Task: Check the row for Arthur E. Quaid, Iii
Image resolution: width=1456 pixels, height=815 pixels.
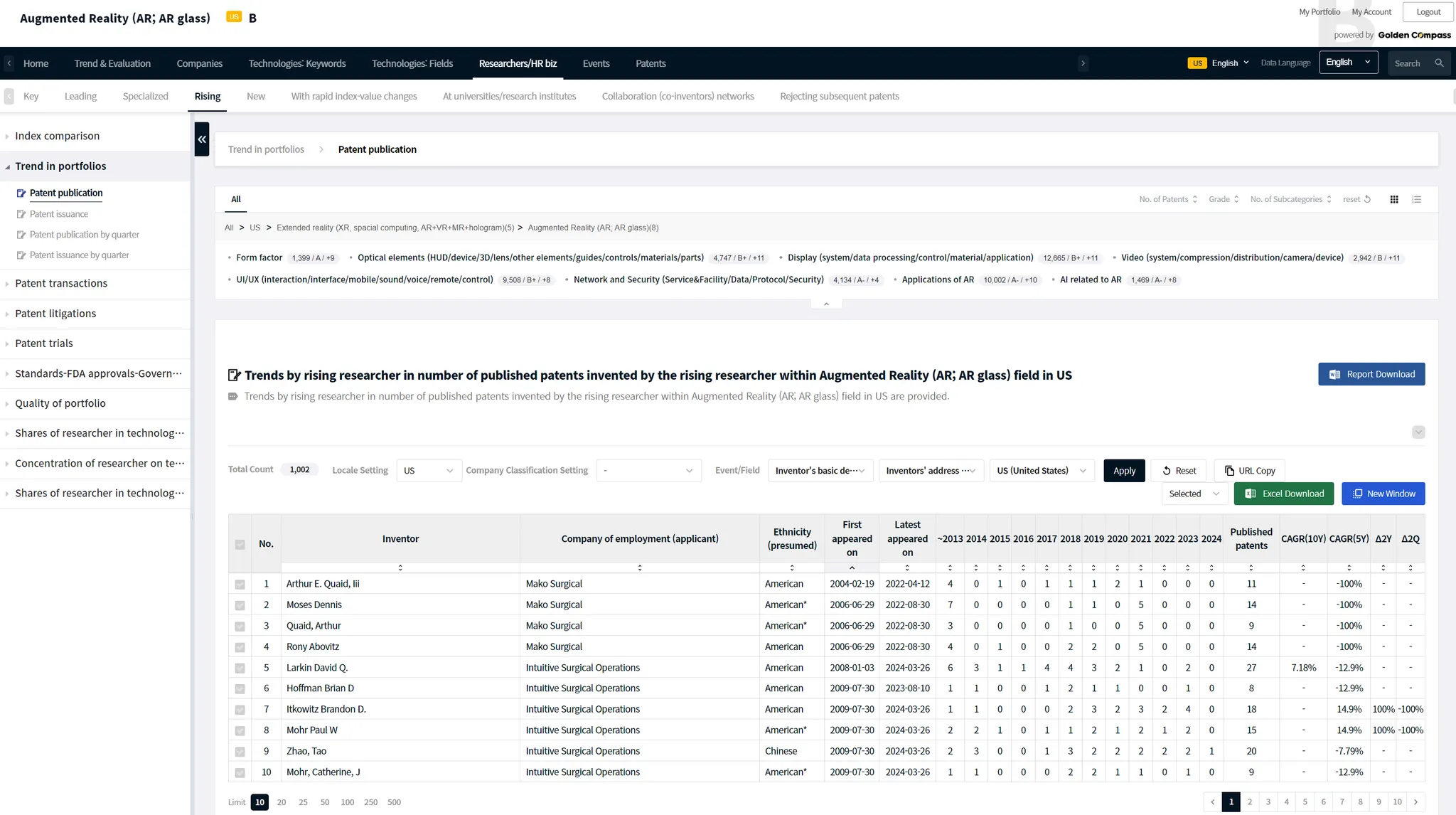Action: pos(240,585)
